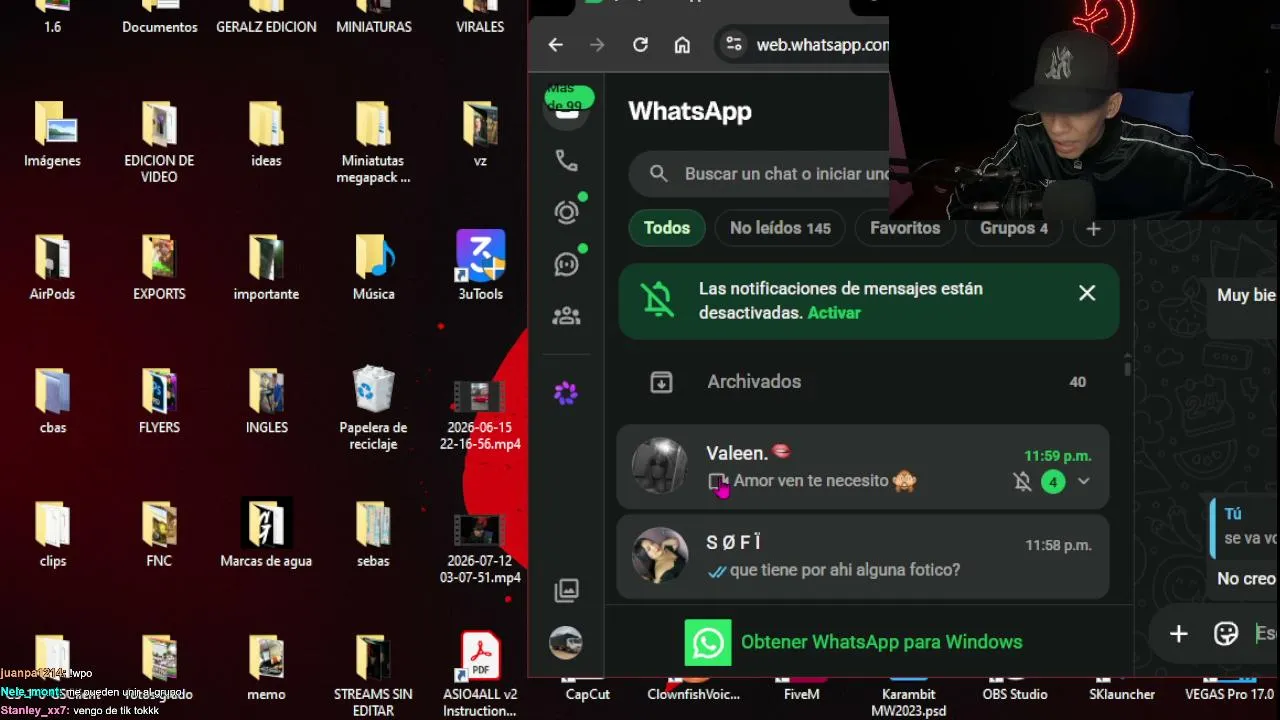Click Obtener WhatsApp para Windows
Screen dimensions: 1280x720
(x=854, y=642)
